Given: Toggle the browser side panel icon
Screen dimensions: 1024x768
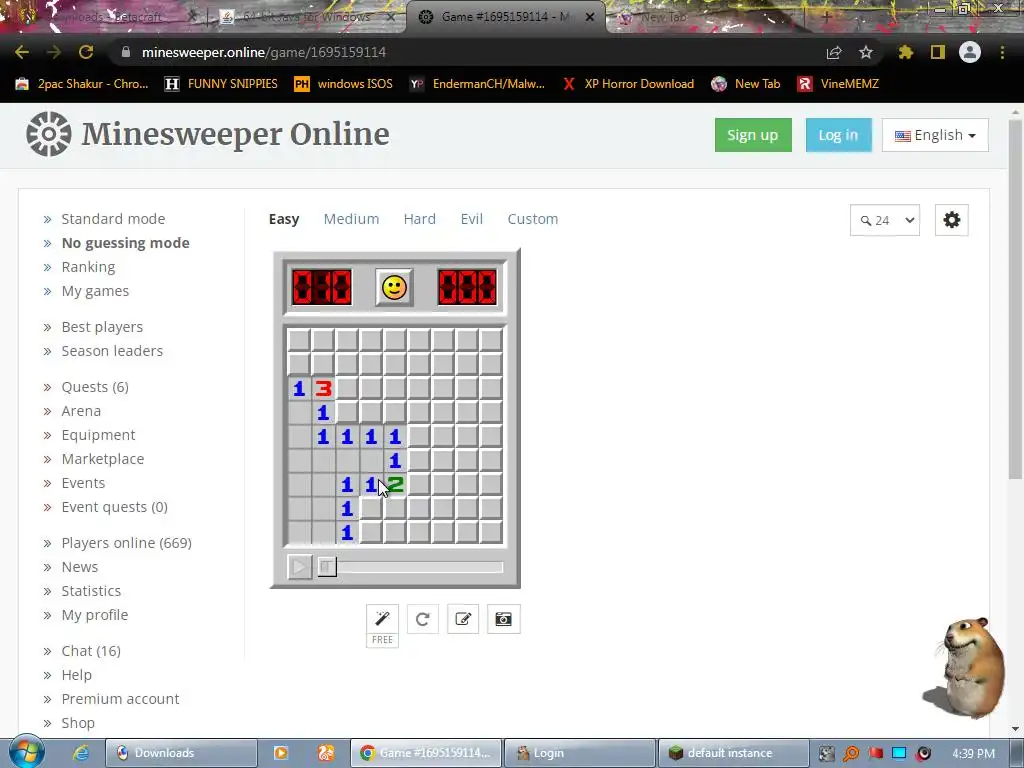Looking at the screenshot, I should coord(938,52).
